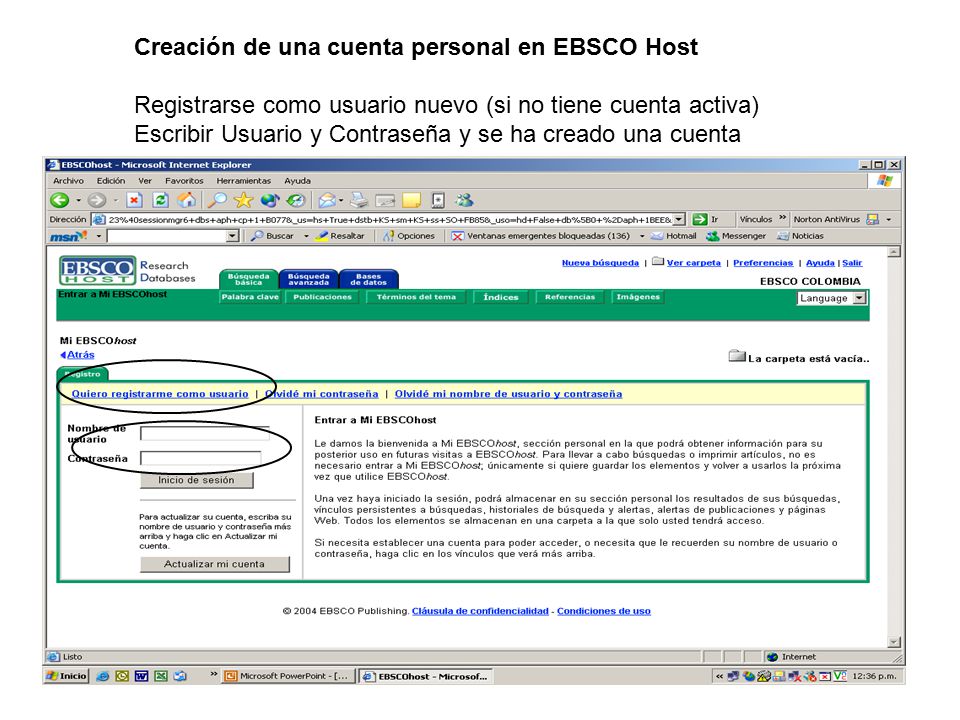
Task: Go to the Home page icon
Action: 186,200
